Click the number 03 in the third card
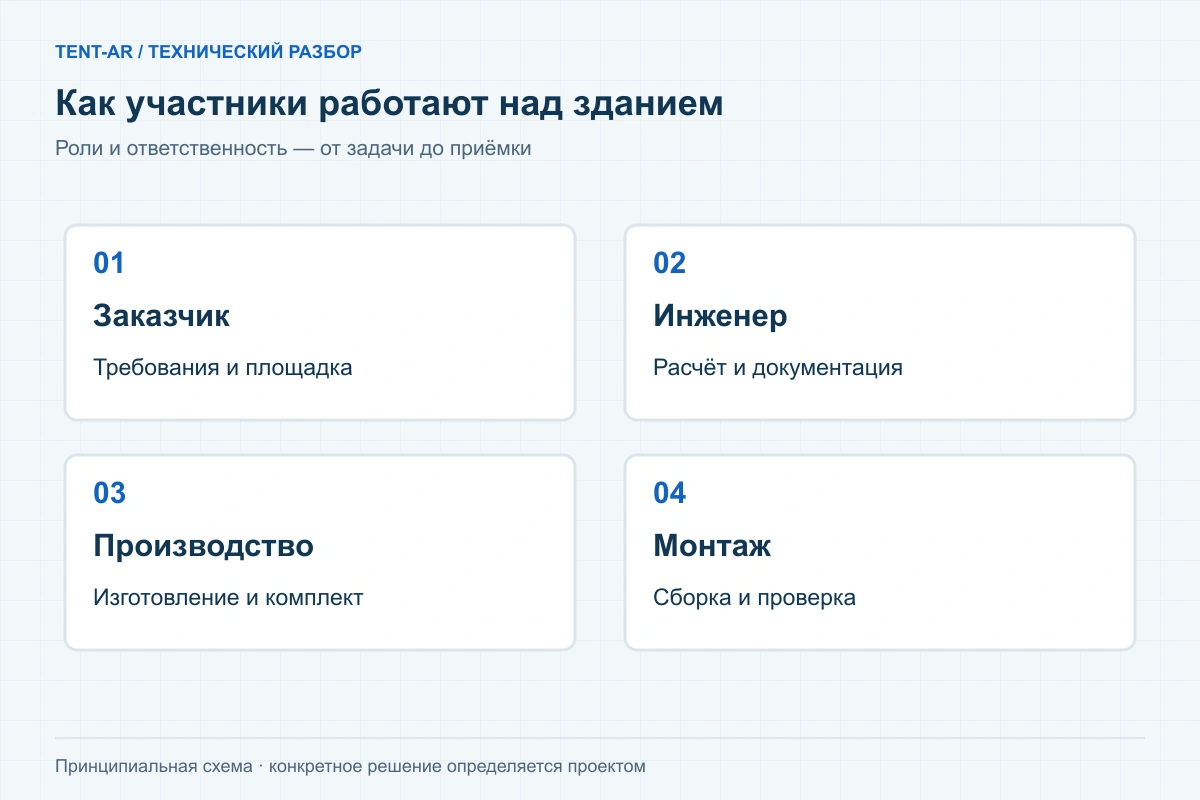 tap(109, 493)
